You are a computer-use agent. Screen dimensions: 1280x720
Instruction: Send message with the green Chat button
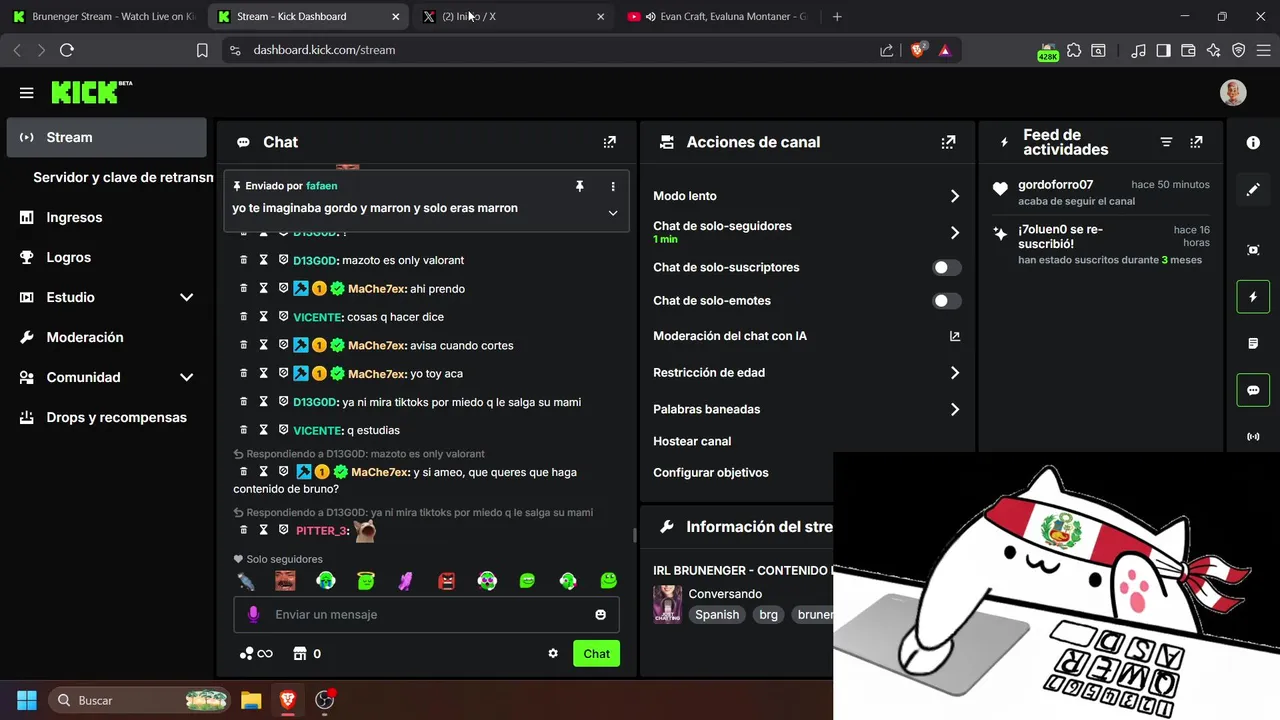click(596, 654)
